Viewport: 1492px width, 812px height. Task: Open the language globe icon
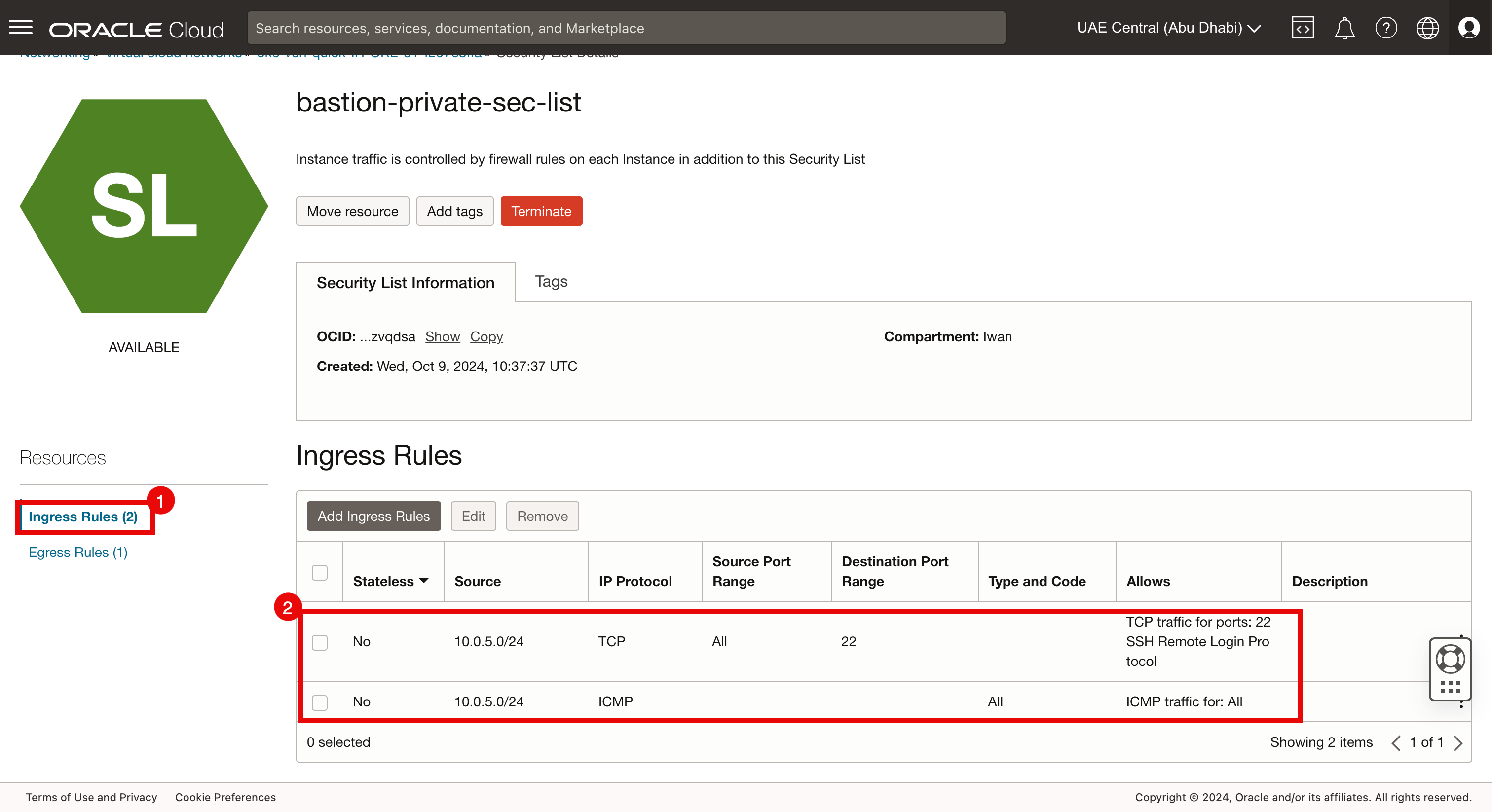[x=1427, y=28]
